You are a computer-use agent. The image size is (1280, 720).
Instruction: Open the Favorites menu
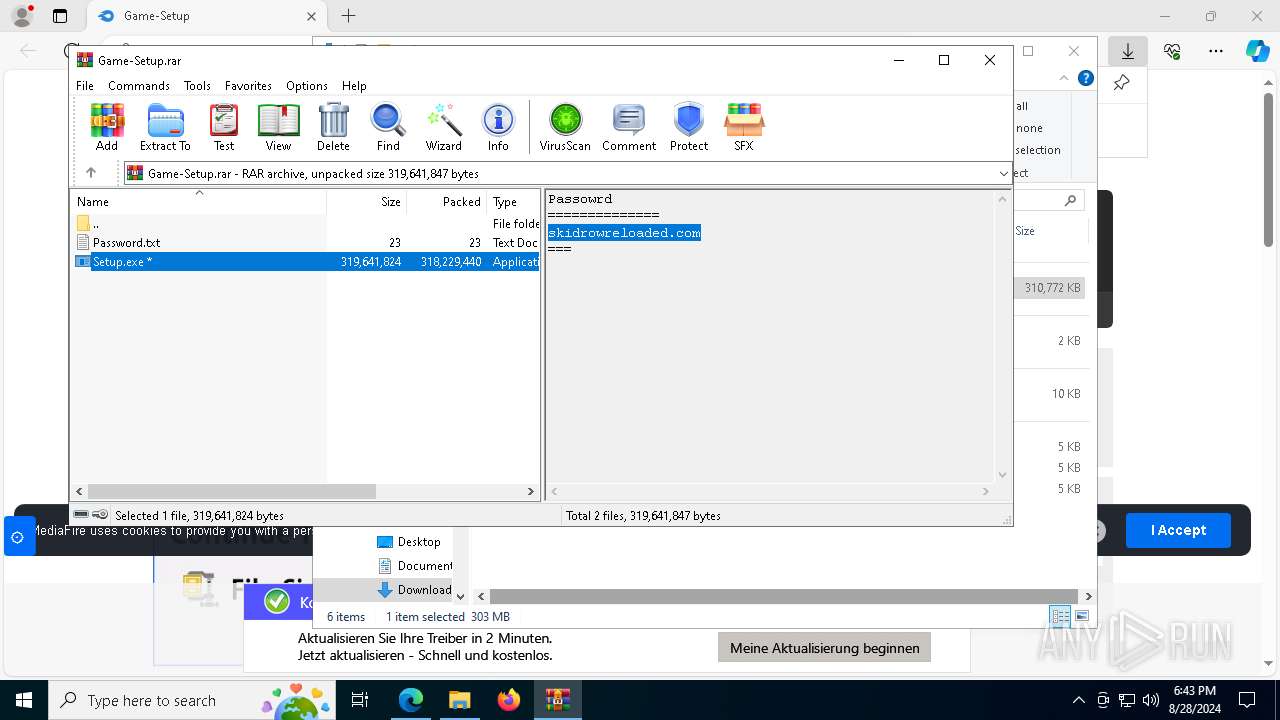tap(248, 86)
